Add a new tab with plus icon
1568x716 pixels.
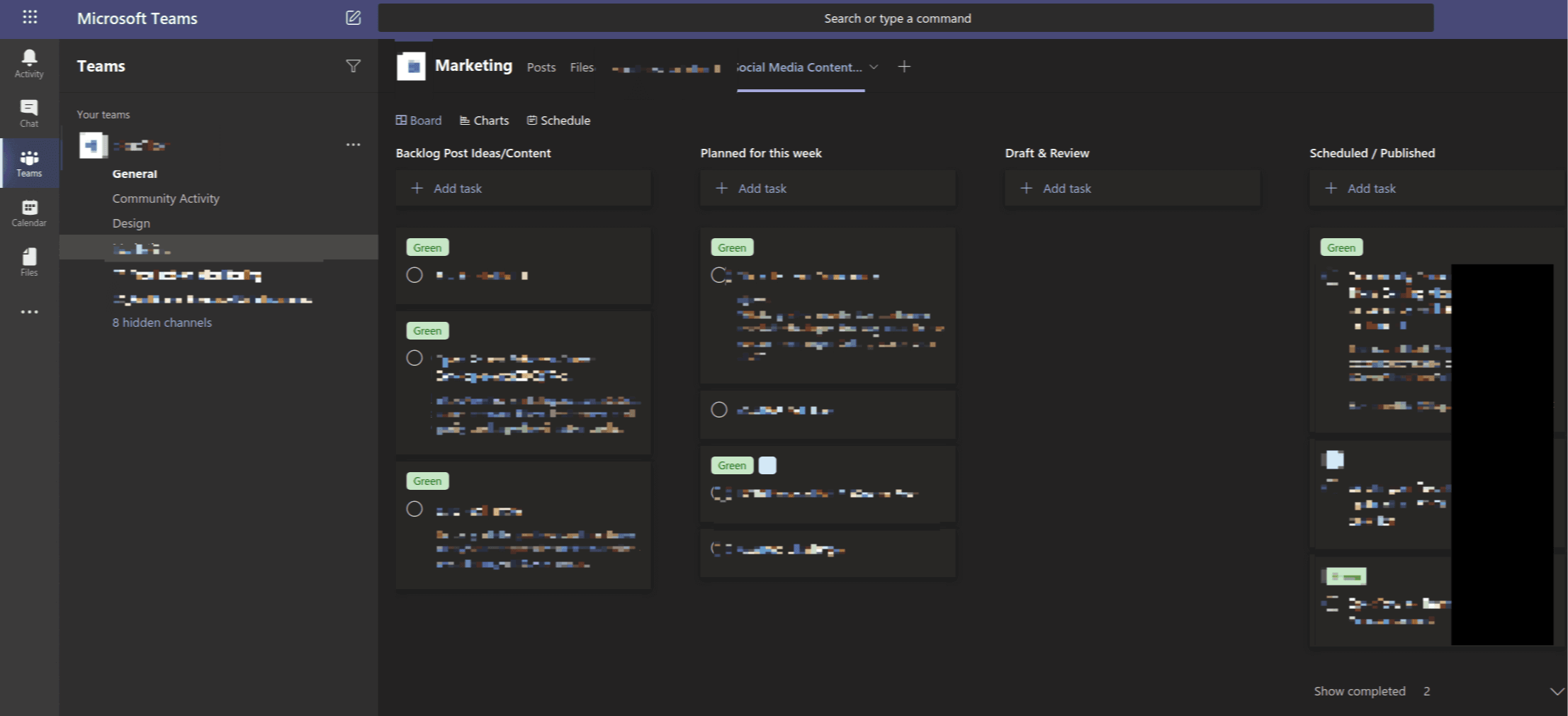(904, 67)
